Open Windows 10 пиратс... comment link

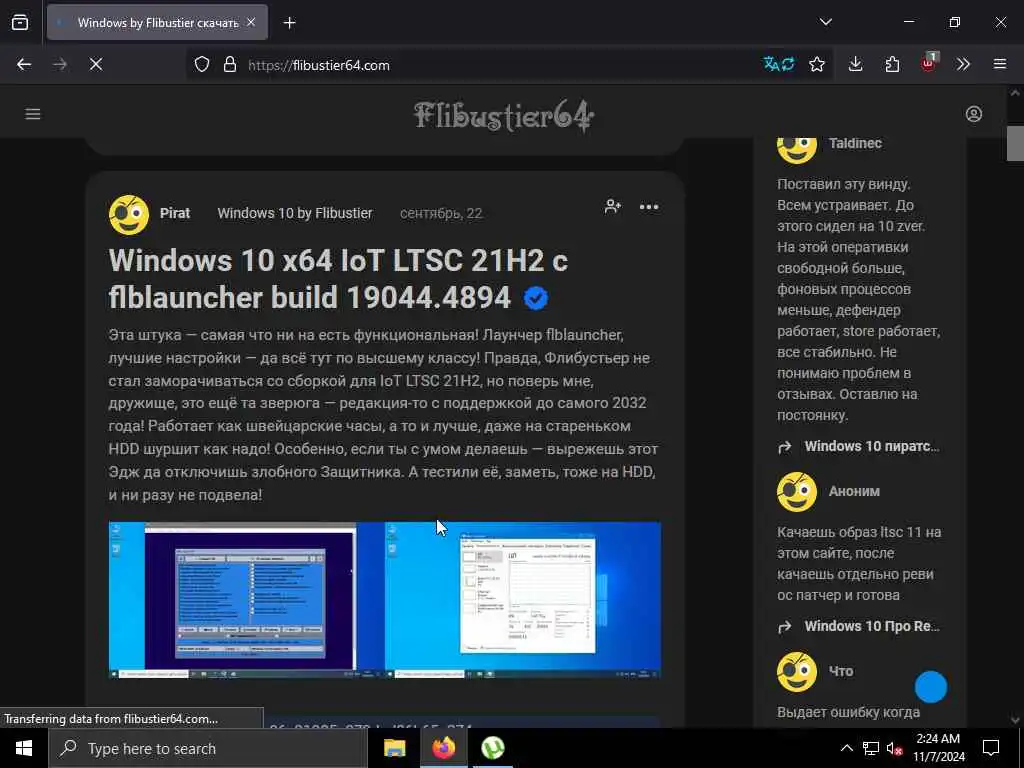coord(872,447)
